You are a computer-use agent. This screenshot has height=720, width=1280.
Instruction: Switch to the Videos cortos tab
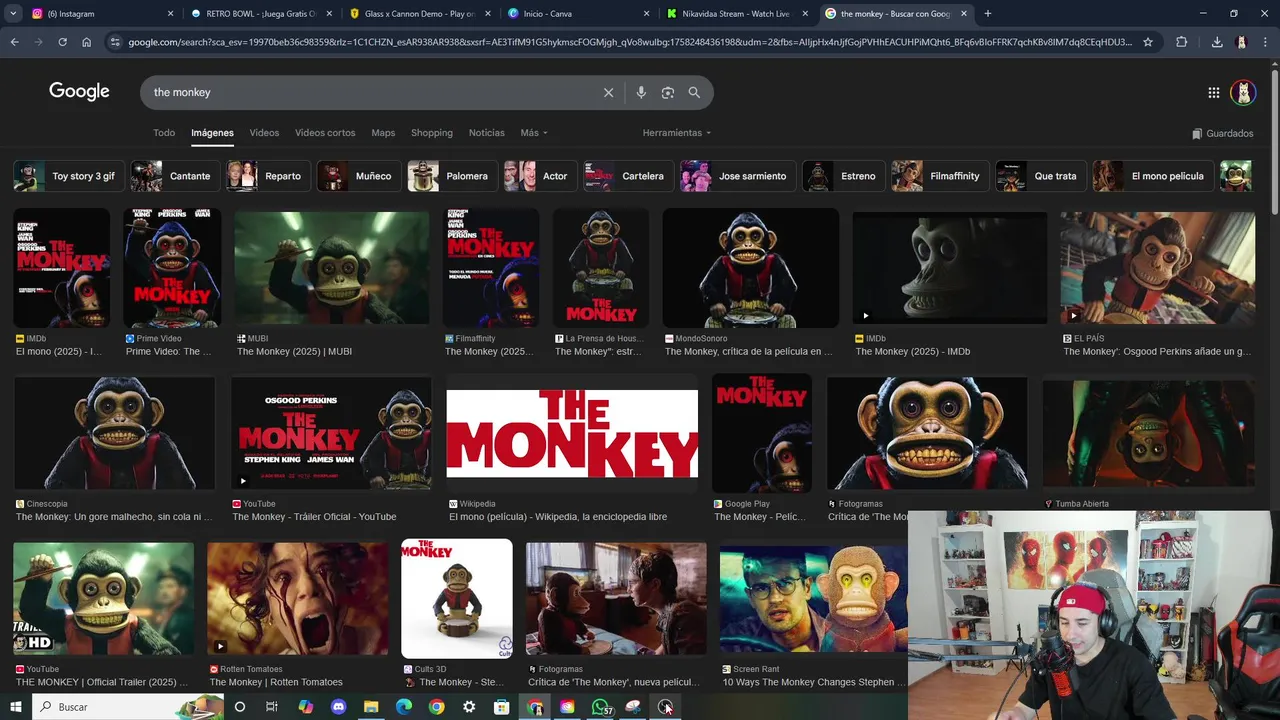tap(325, 133)
